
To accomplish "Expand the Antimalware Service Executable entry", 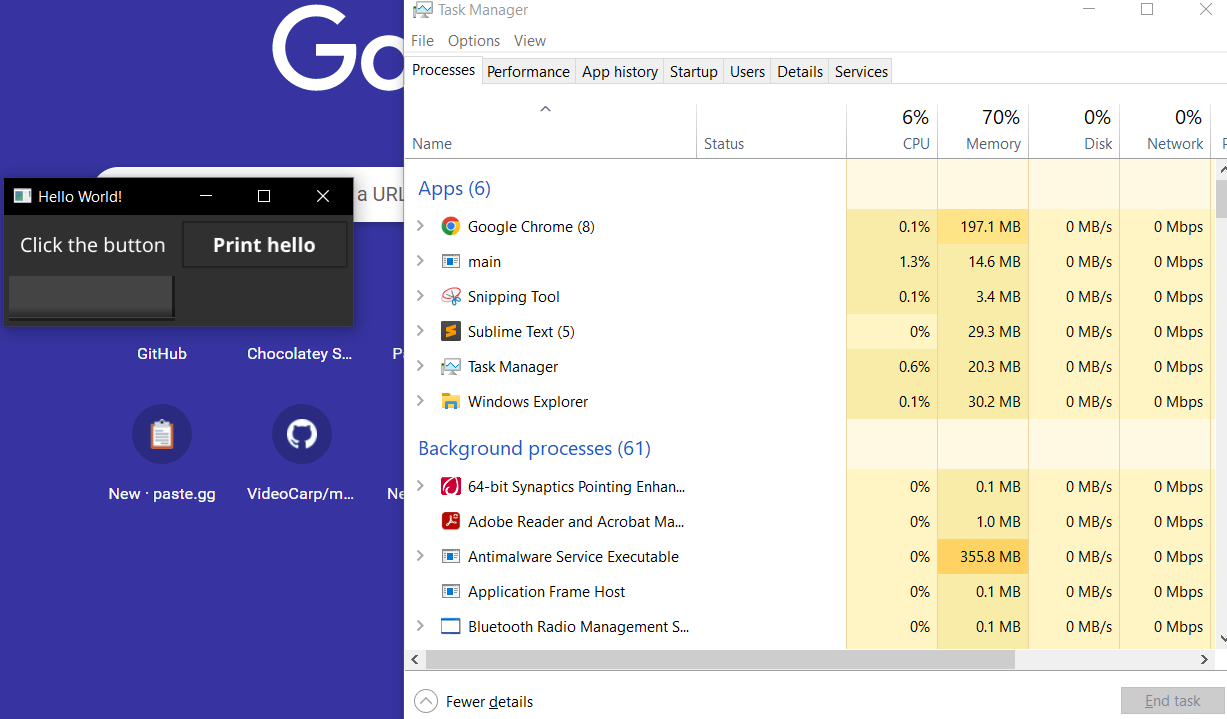I will [421, 556].
